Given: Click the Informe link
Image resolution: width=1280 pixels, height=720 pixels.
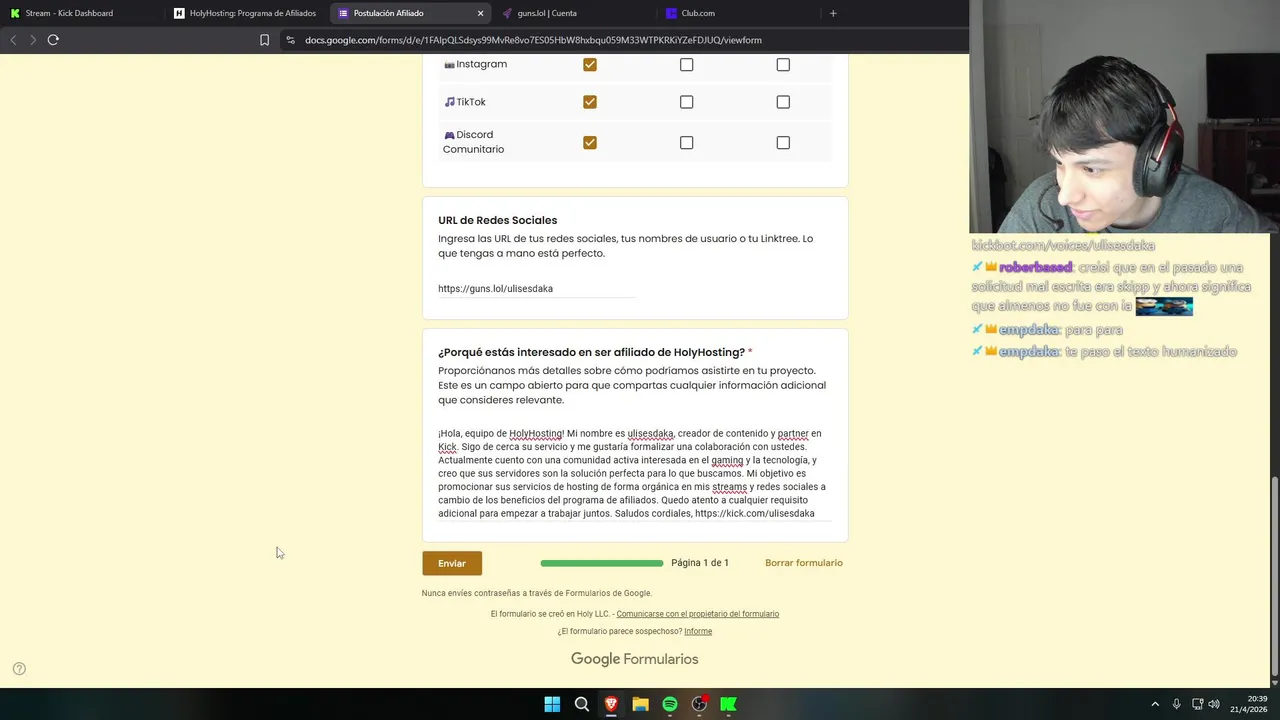Looking at the screenshot, I should (698, 631).
